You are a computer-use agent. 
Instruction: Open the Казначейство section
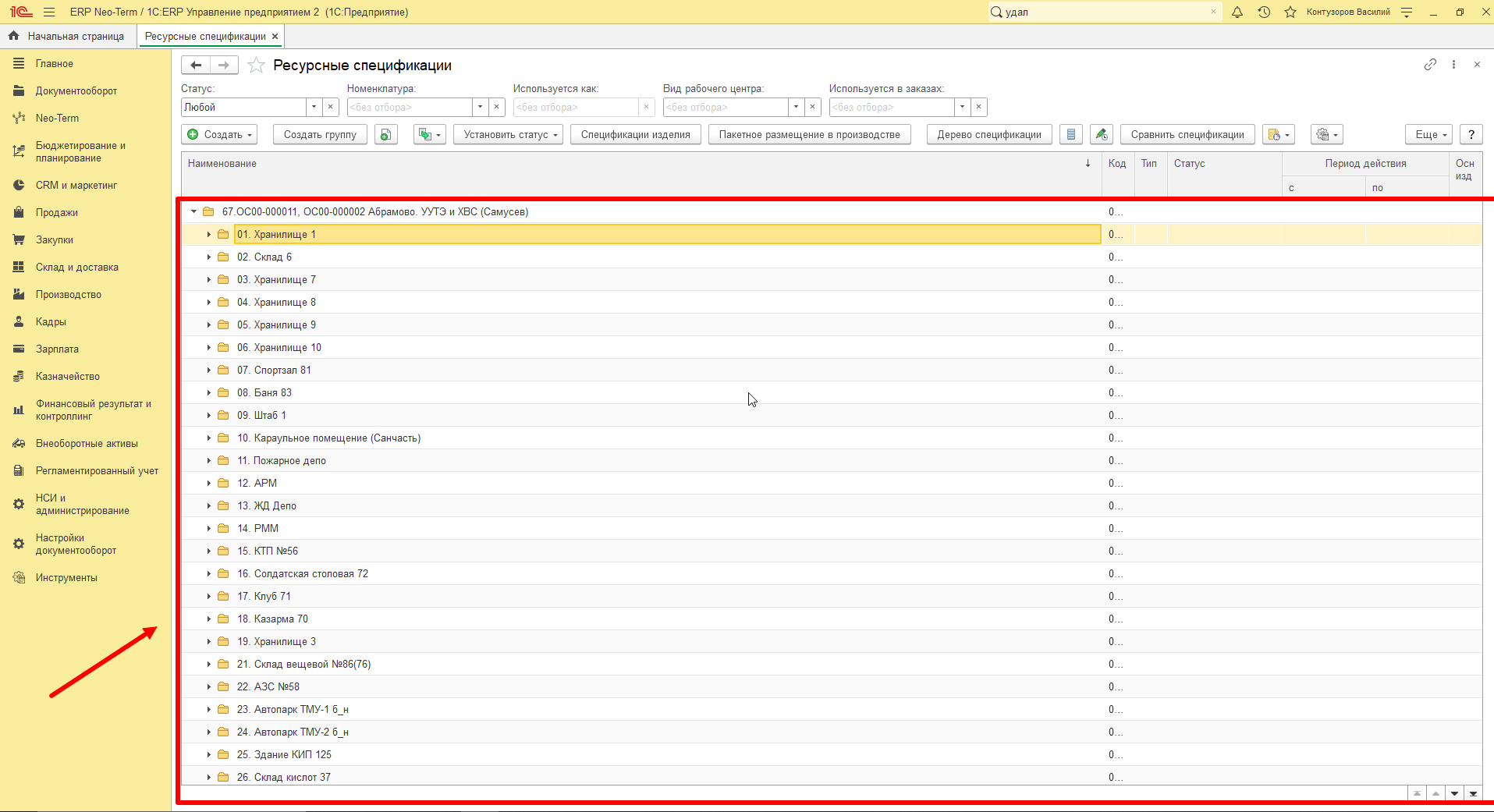pos(68,376)
